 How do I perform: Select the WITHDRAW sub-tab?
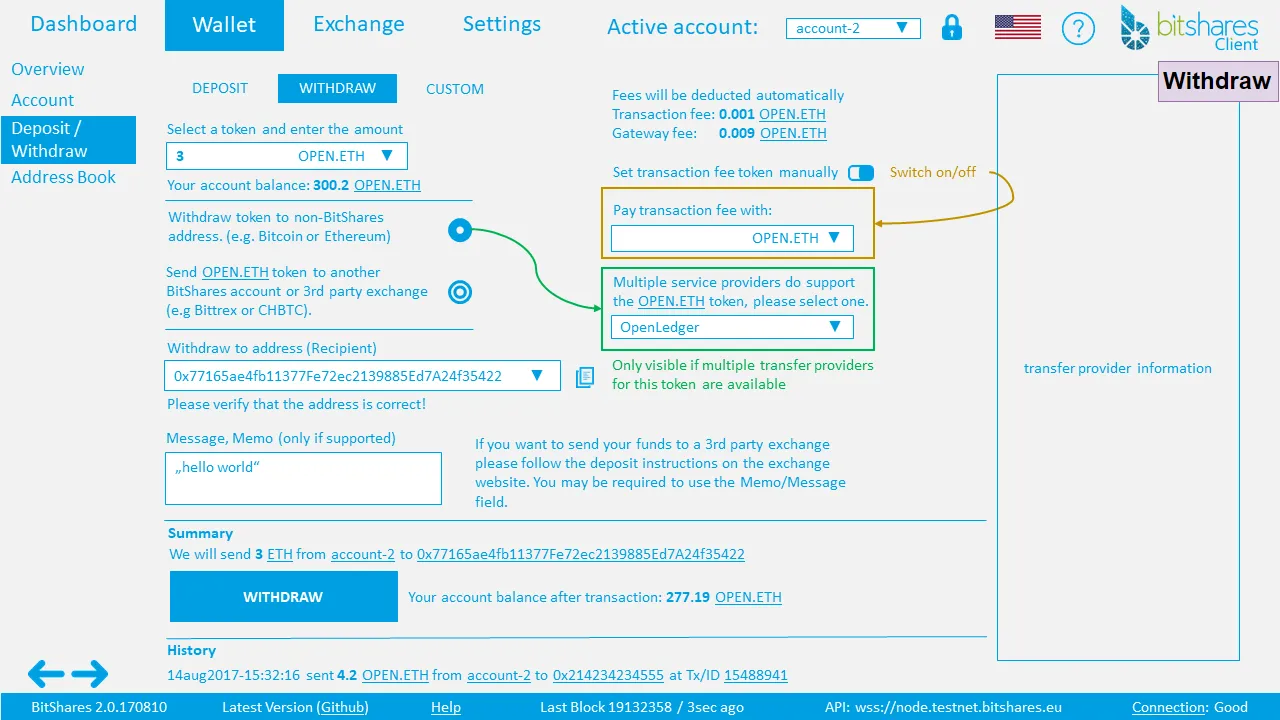coord(337,88)
